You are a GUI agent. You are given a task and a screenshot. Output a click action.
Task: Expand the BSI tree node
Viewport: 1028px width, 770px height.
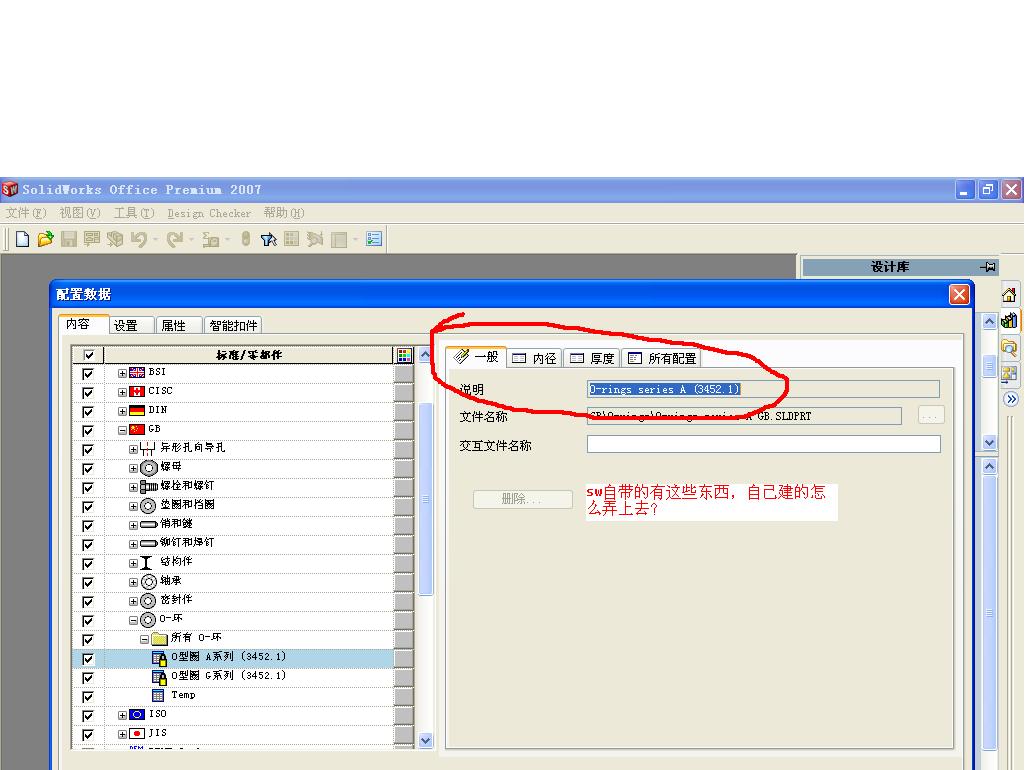122,373
